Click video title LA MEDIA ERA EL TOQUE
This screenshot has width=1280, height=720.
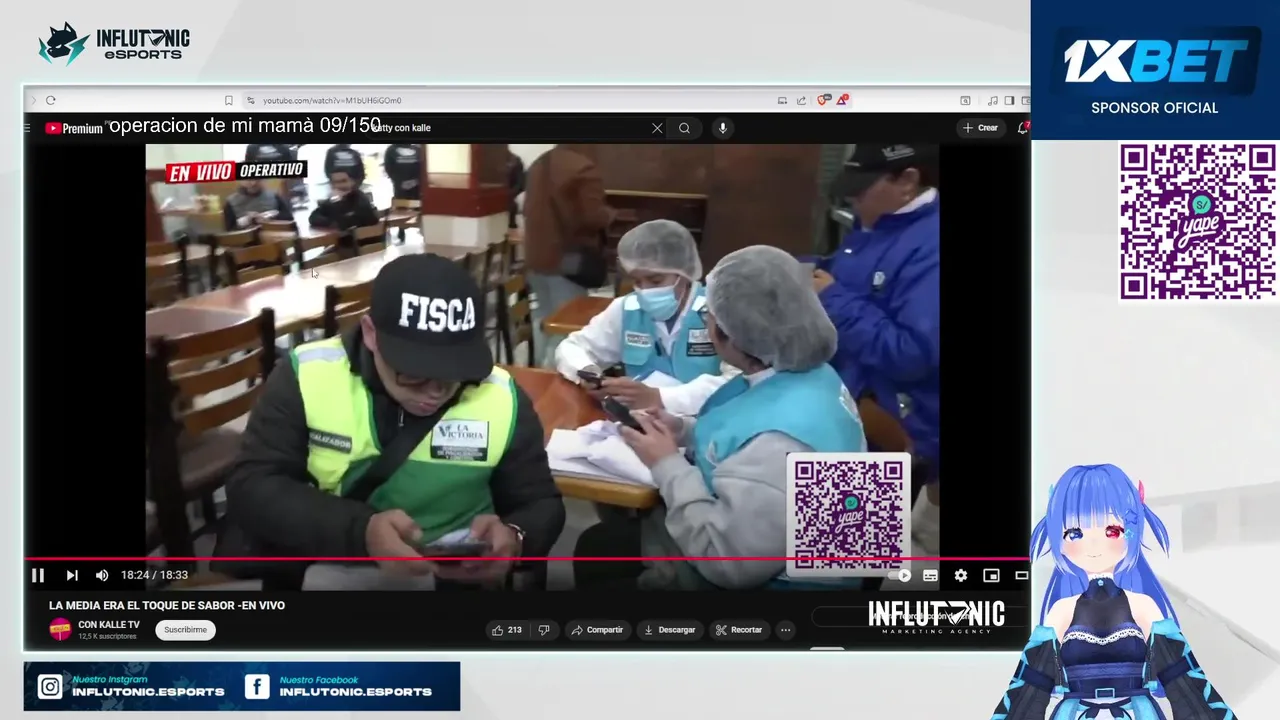[x=167, y=605]
